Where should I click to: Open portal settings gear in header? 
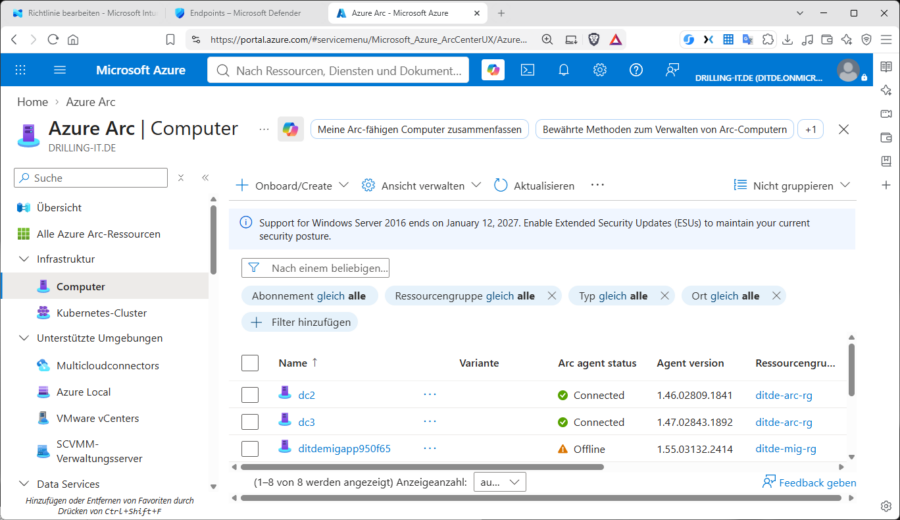[x=600, y=70]
